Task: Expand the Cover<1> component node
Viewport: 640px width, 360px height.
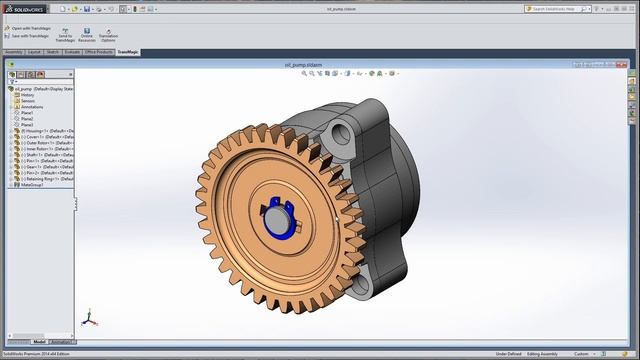Action: (11, 137)
